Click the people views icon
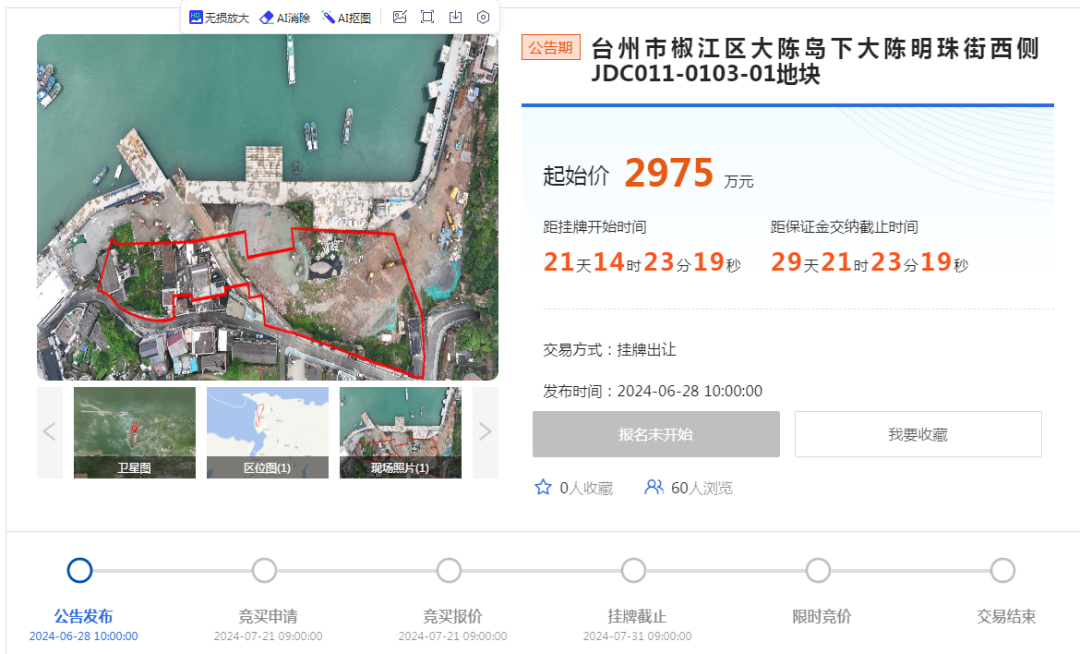This screenshot has width=1080, height=654. click(653, 487)
